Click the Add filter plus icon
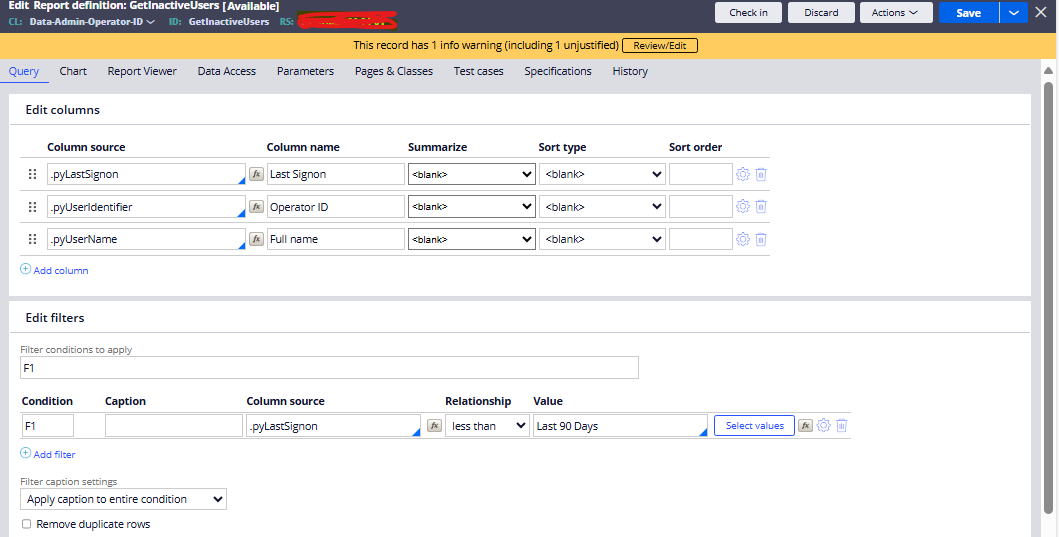1059x537 pixels. point(26,453)
